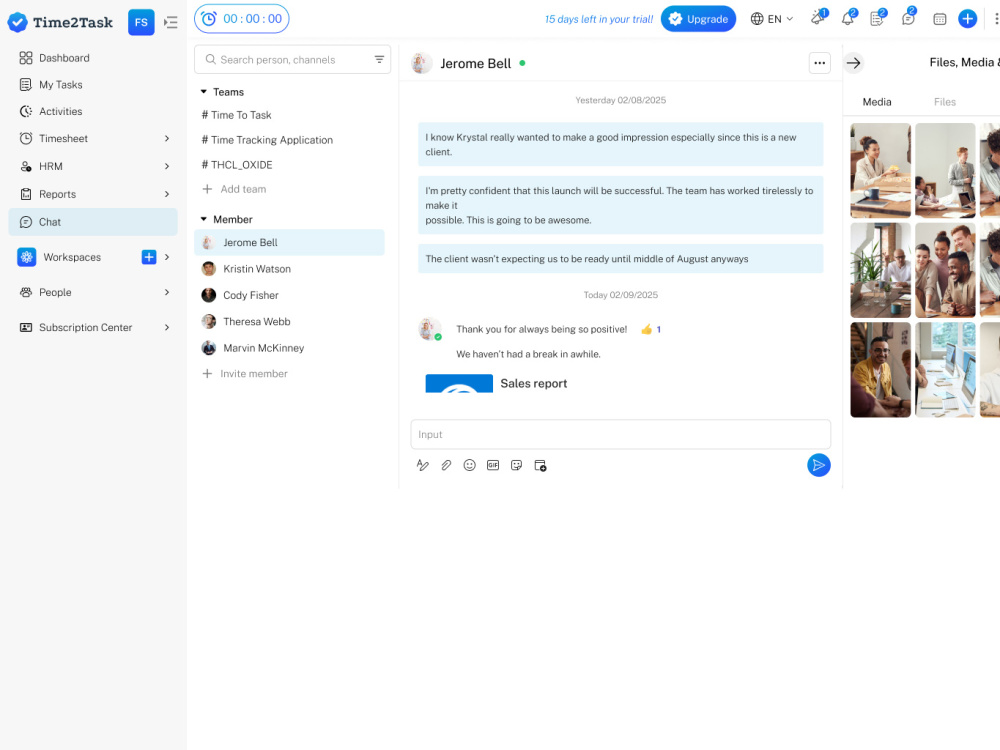Open the chat options ellipsis button
The image size is (1000, 750).
coord(820,63)
